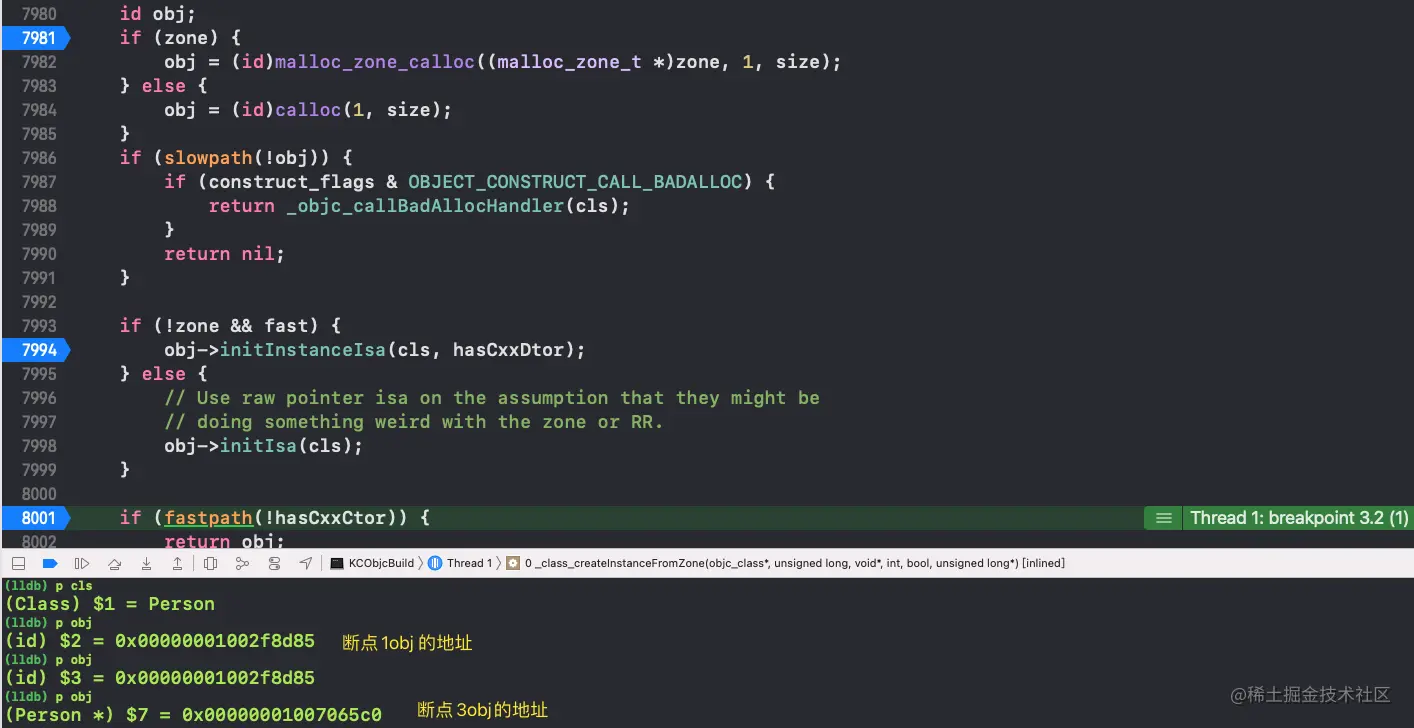The image size is (1414, 728).
Task: Open the Thread 1 jump bar item
Action: coord(460,563)
